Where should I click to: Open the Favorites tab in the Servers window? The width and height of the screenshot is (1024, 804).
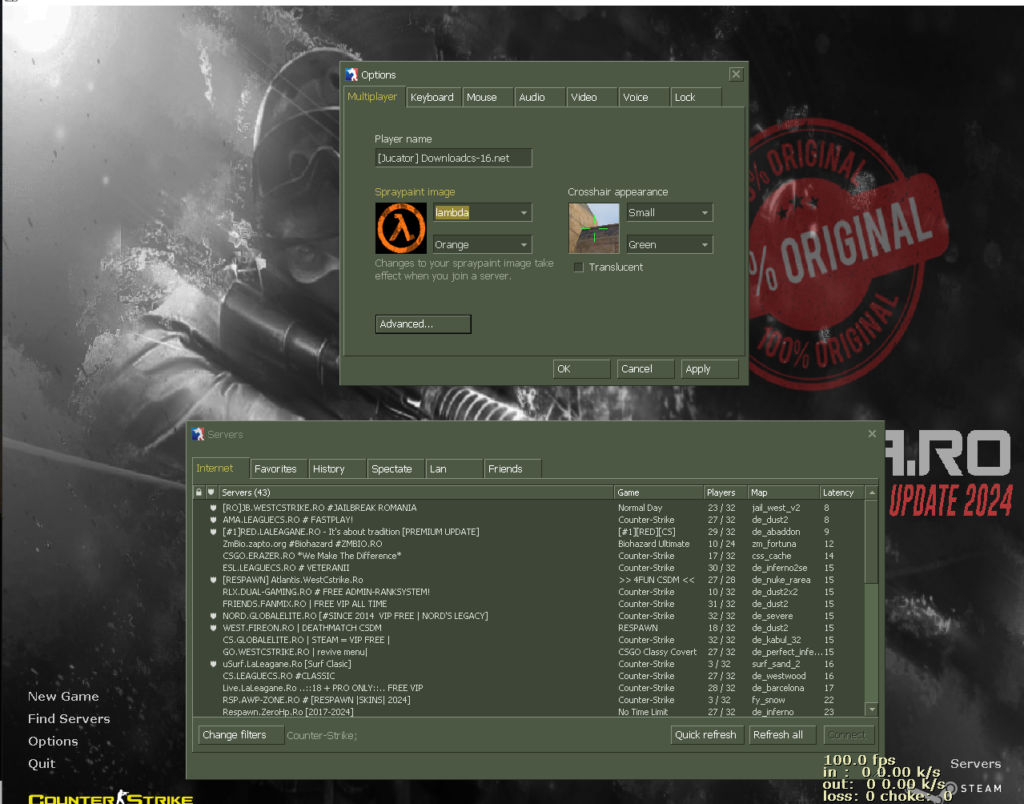tap(278, 468)
